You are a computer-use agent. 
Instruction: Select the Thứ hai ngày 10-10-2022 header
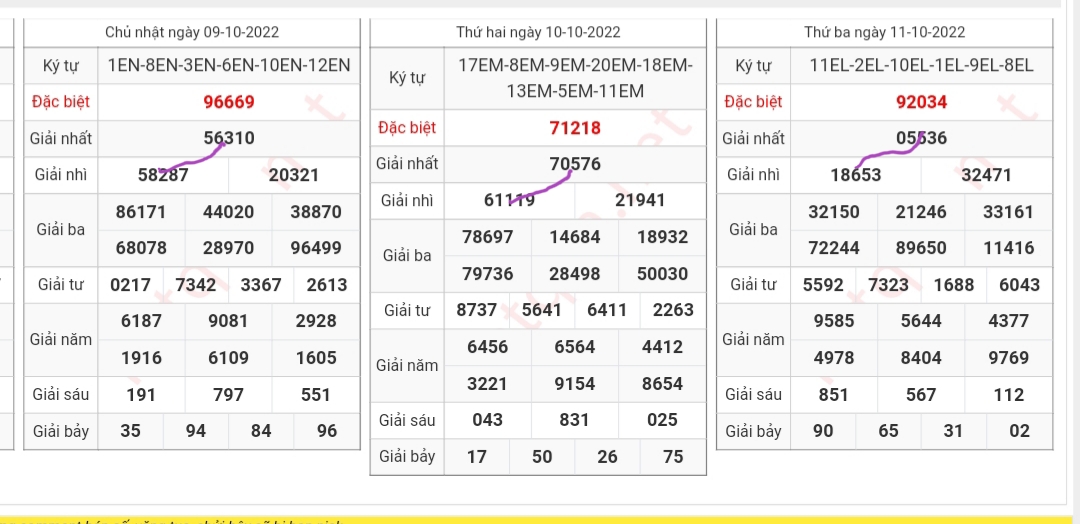[538, 33]
